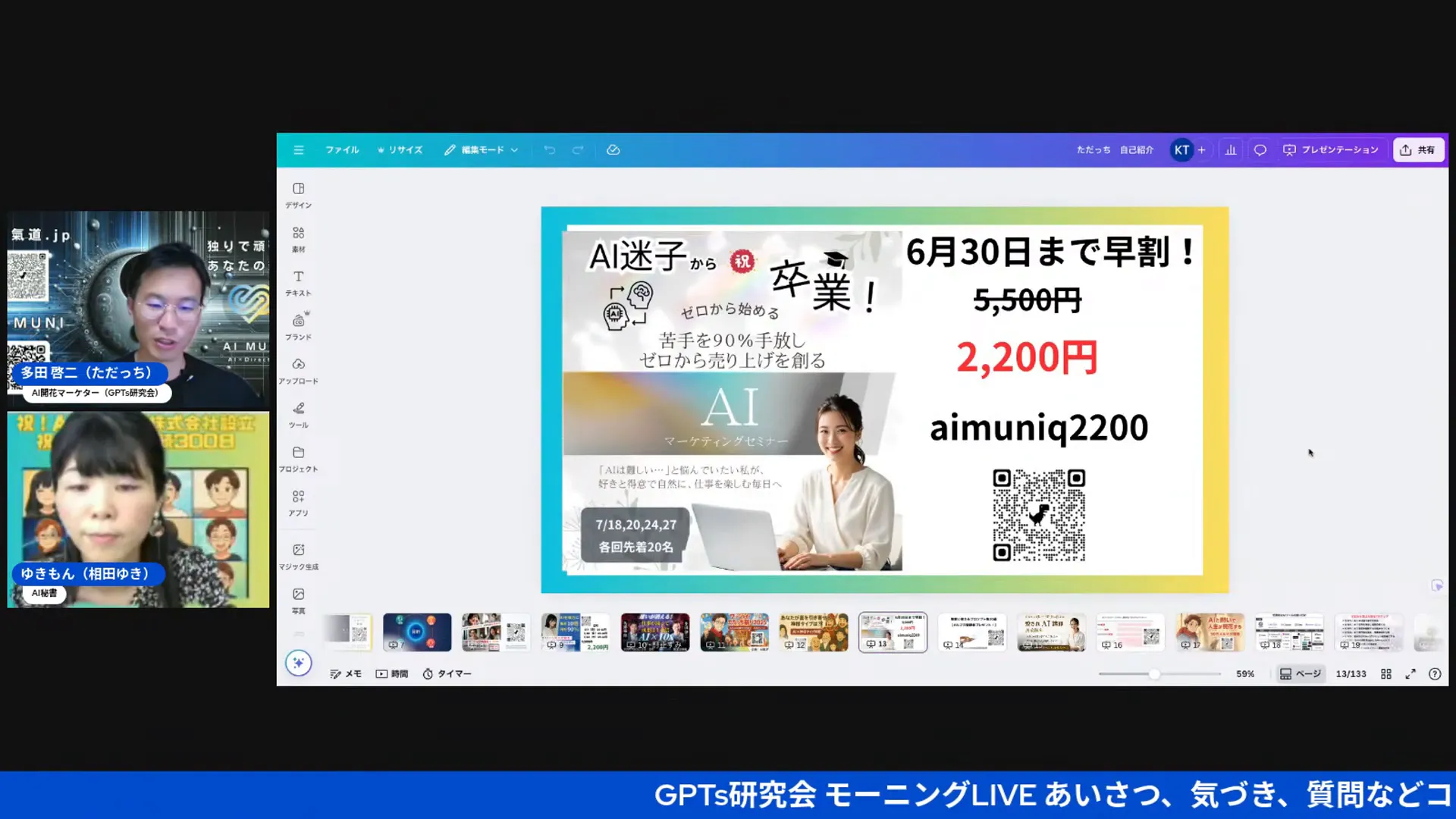Click the strikethrough 5,500円 price text

tap(1028, 300)
